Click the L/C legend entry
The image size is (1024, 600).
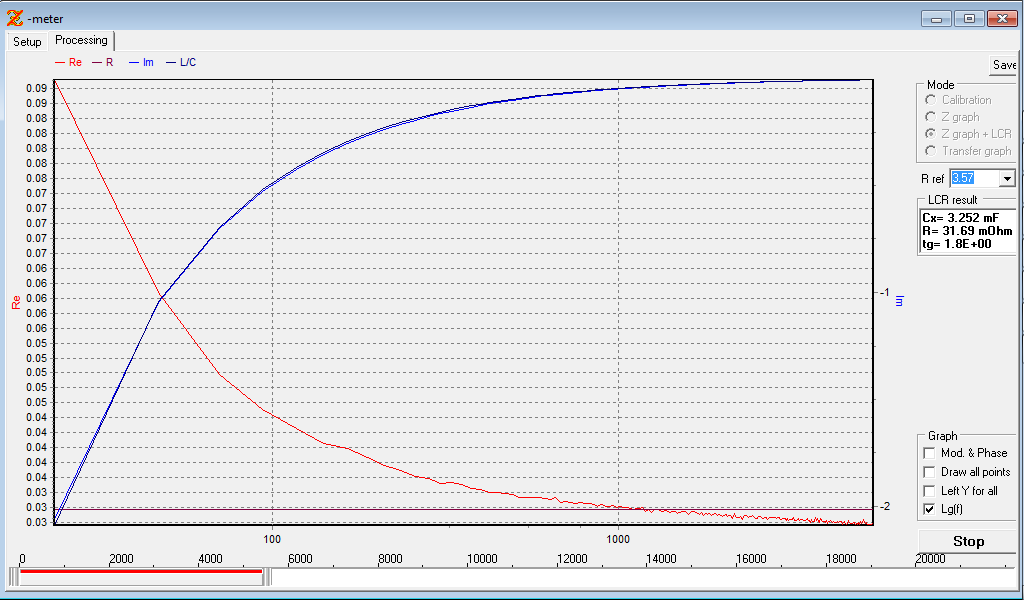[182, 63]
